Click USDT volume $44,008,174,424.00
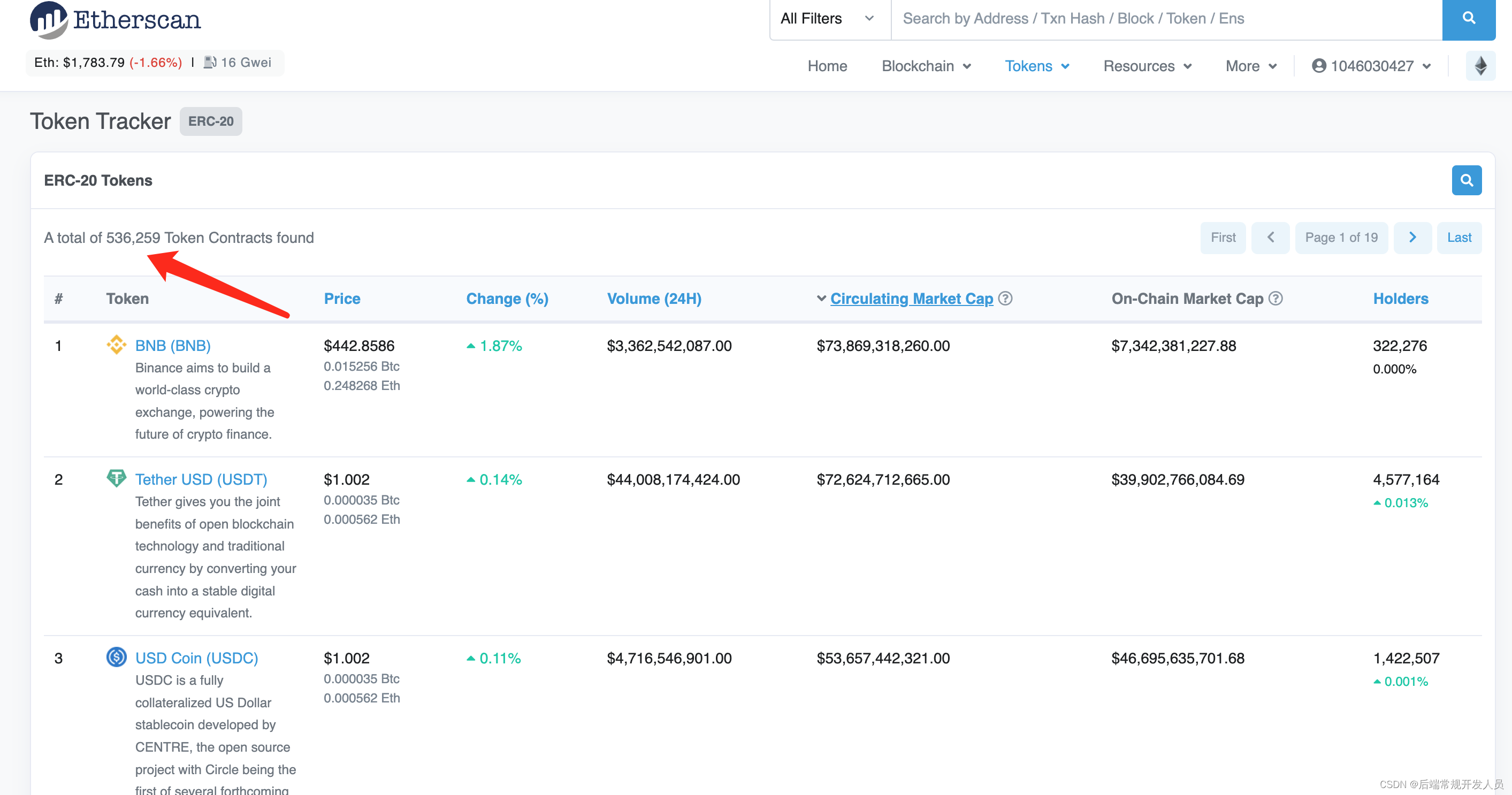 673,479
